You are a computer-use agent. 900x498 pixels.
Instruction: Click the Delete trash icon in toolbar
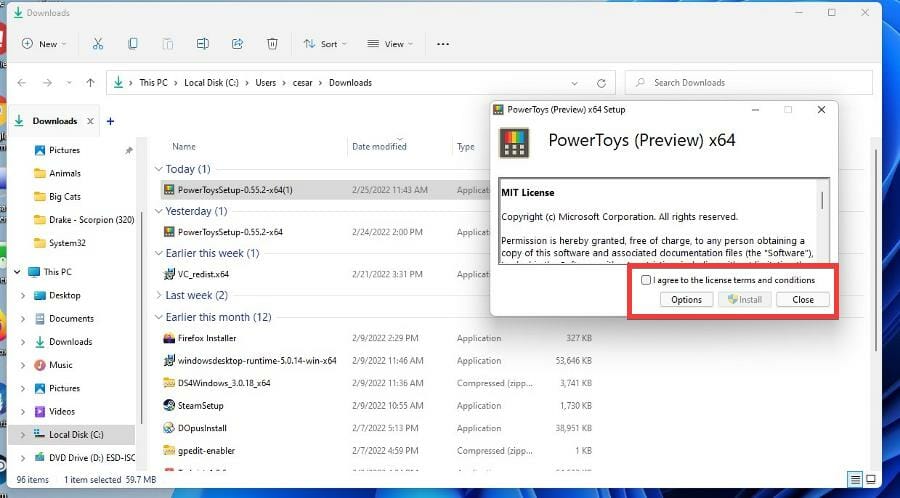[272, 44]
